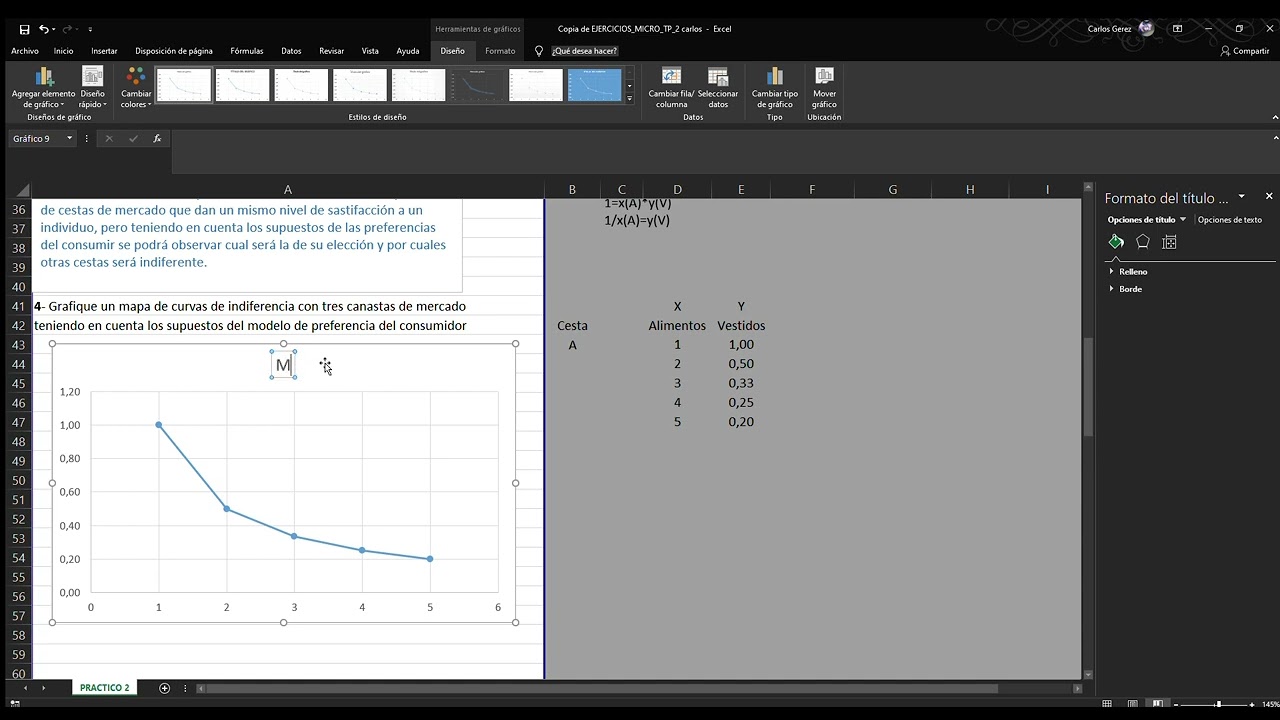Open Agregar elemento de gráfico menu
This screenshot has width=1280, height=720.
(43, 88)
